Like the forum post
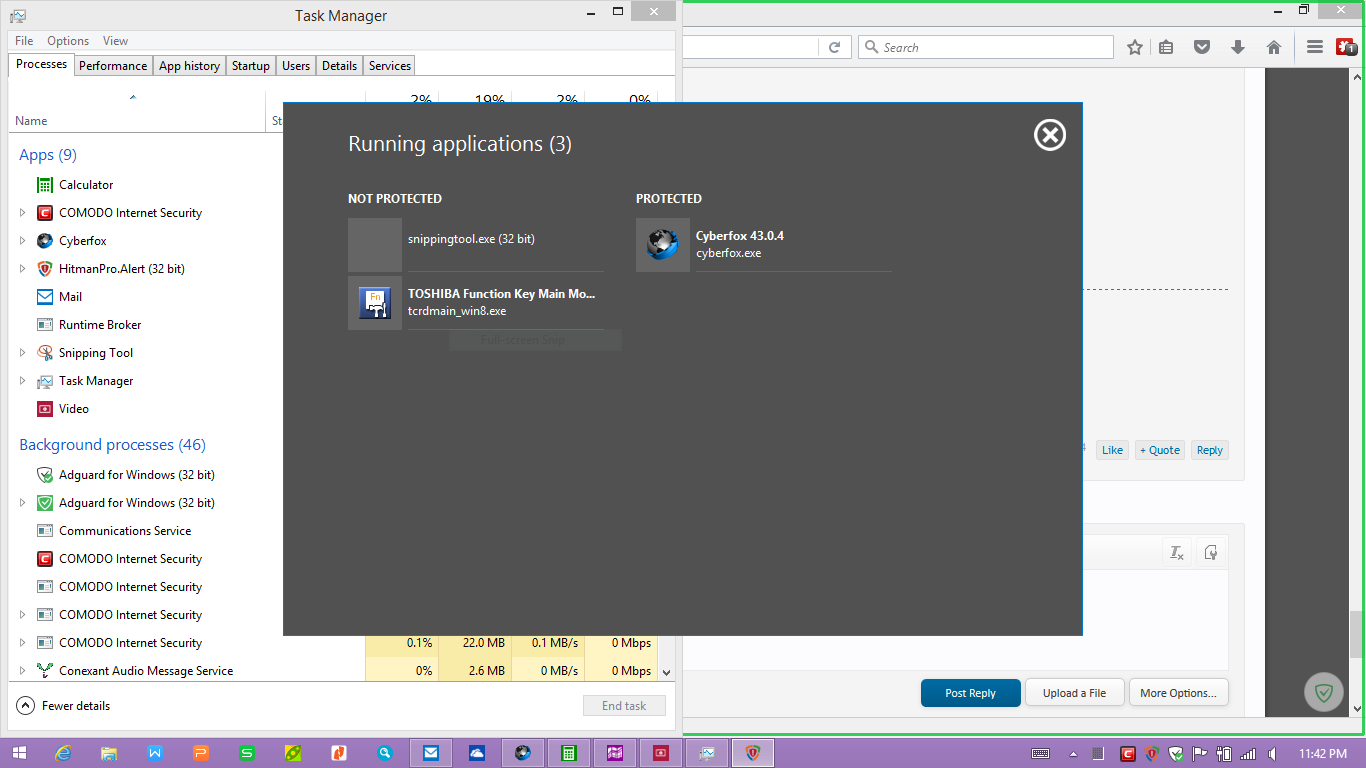The height and width of the screenshot is (768, 1366). point(1112,450)
